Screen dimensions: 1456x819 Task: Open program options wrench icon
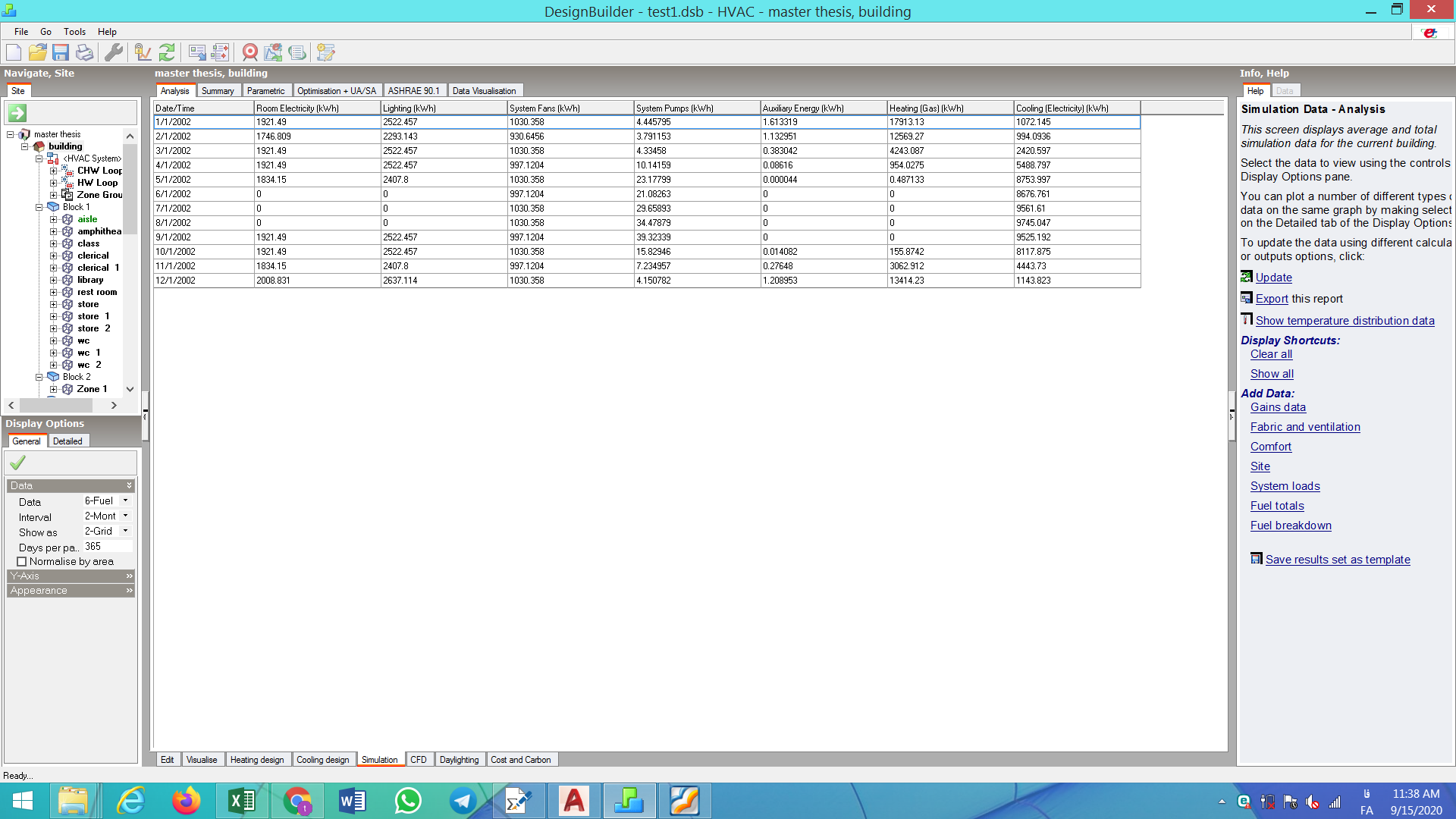pos(114,52)
